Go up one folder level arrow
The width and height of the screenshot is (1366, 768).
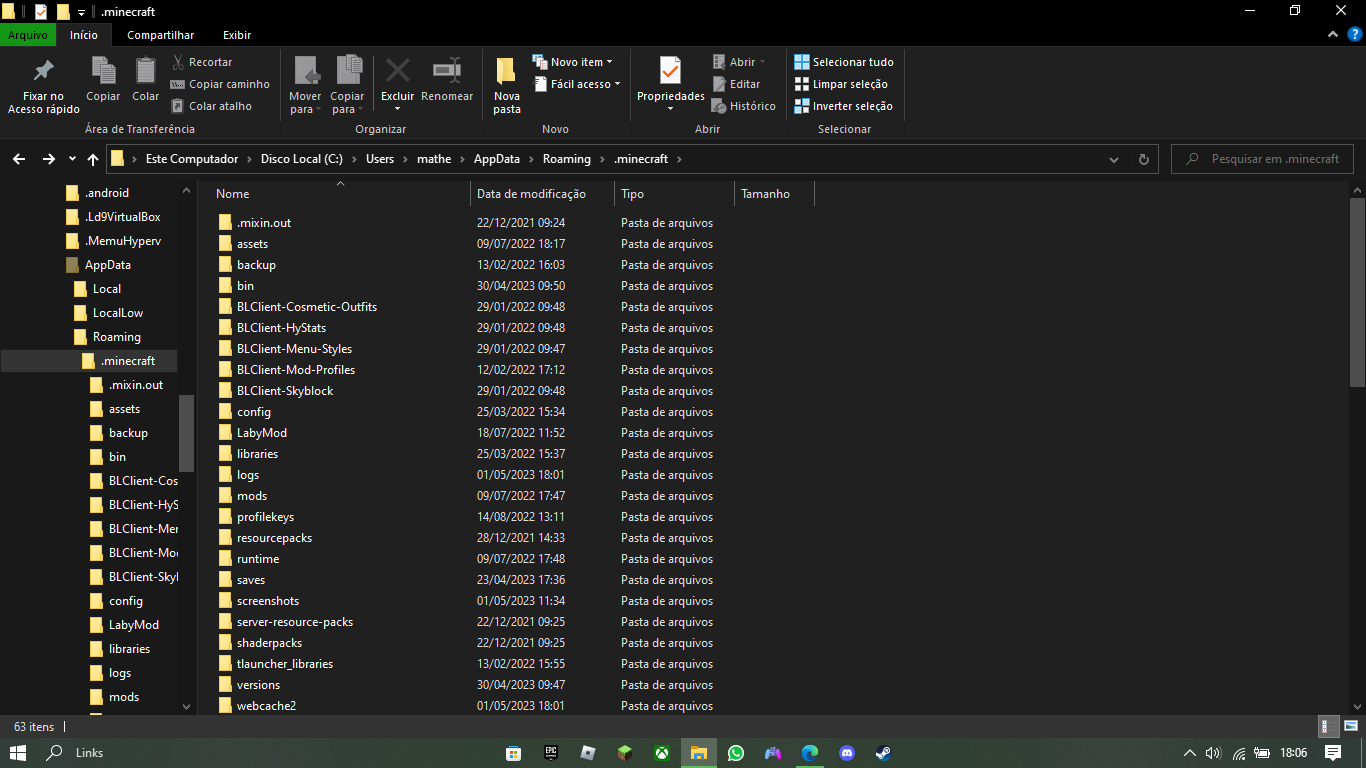(x=93, y=159)
